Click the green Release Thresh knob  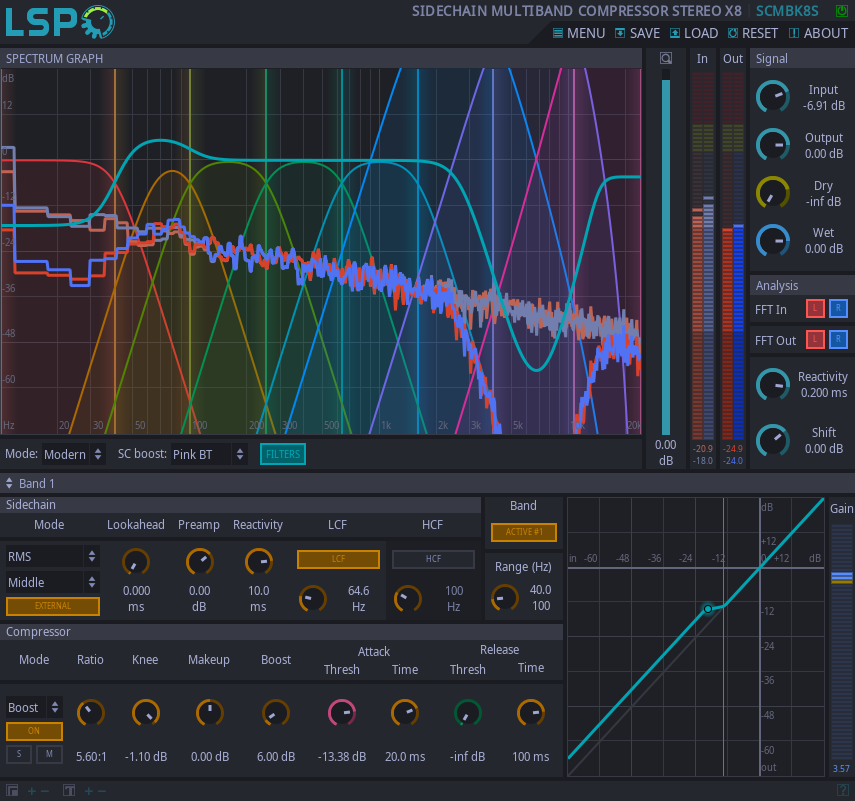click(468, 713)
